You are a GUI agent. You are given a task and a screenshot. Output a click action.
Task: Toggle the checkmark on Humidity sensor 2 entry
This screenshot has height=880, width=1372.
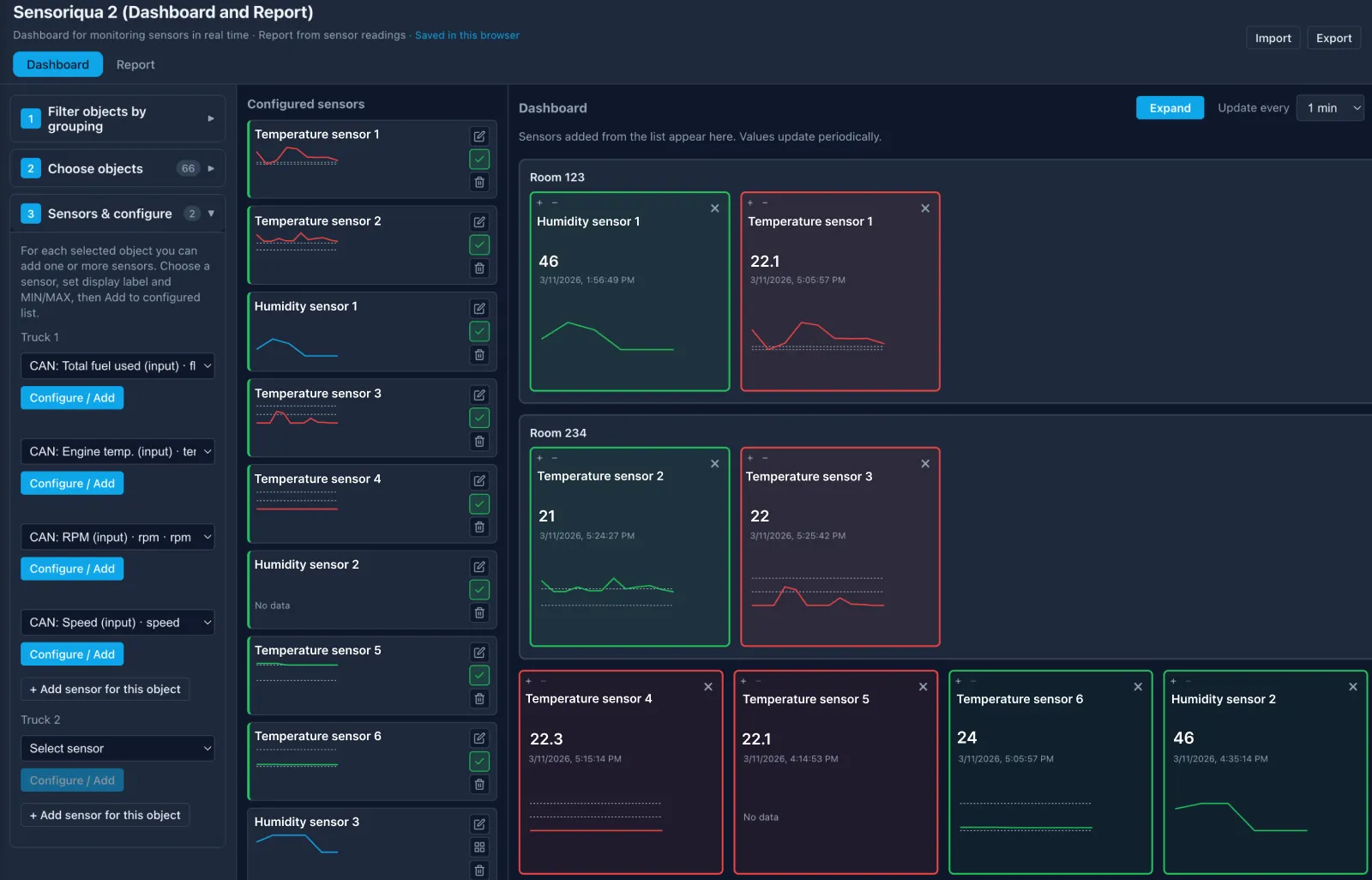(x=478, y=589)
